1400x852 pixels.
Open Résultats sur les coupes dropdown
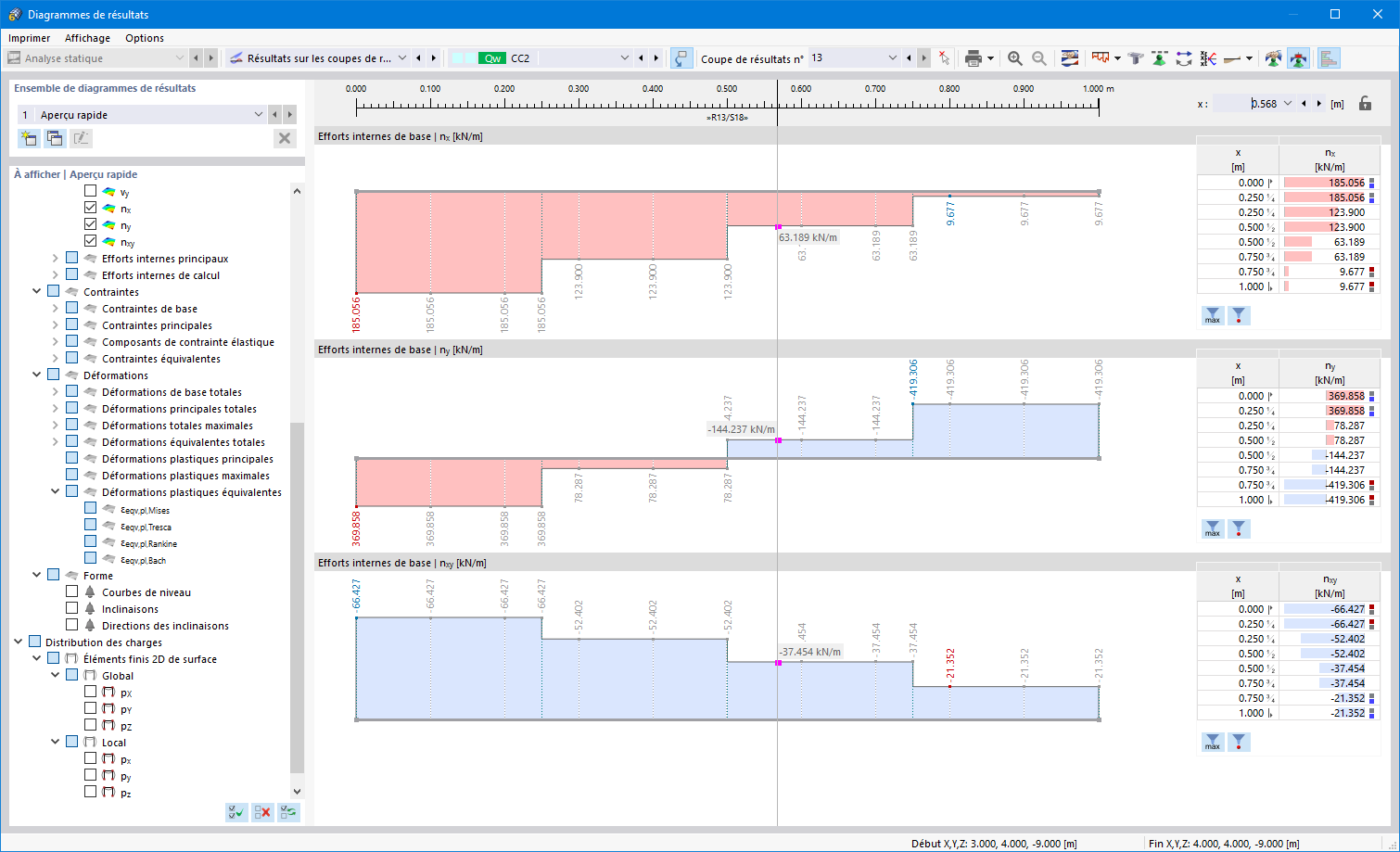(x=402, y=58)
